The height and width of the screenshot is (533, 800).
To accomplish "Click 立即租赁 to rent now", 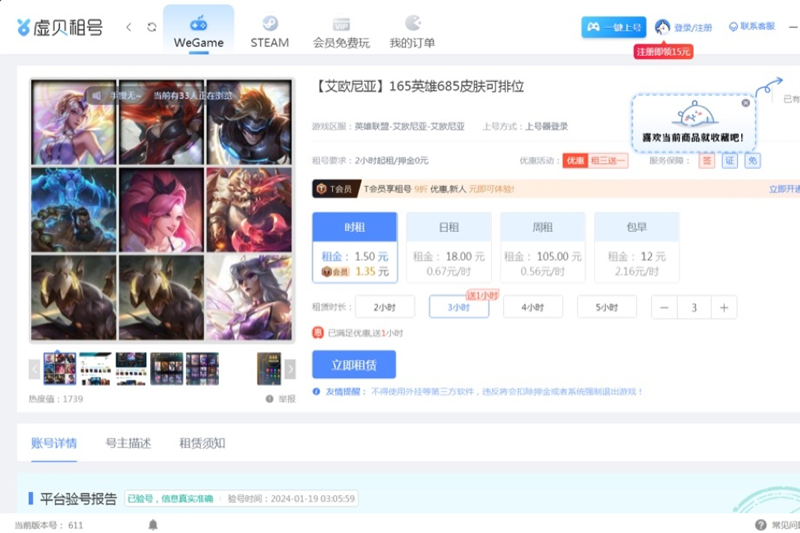I will point(354,364).
